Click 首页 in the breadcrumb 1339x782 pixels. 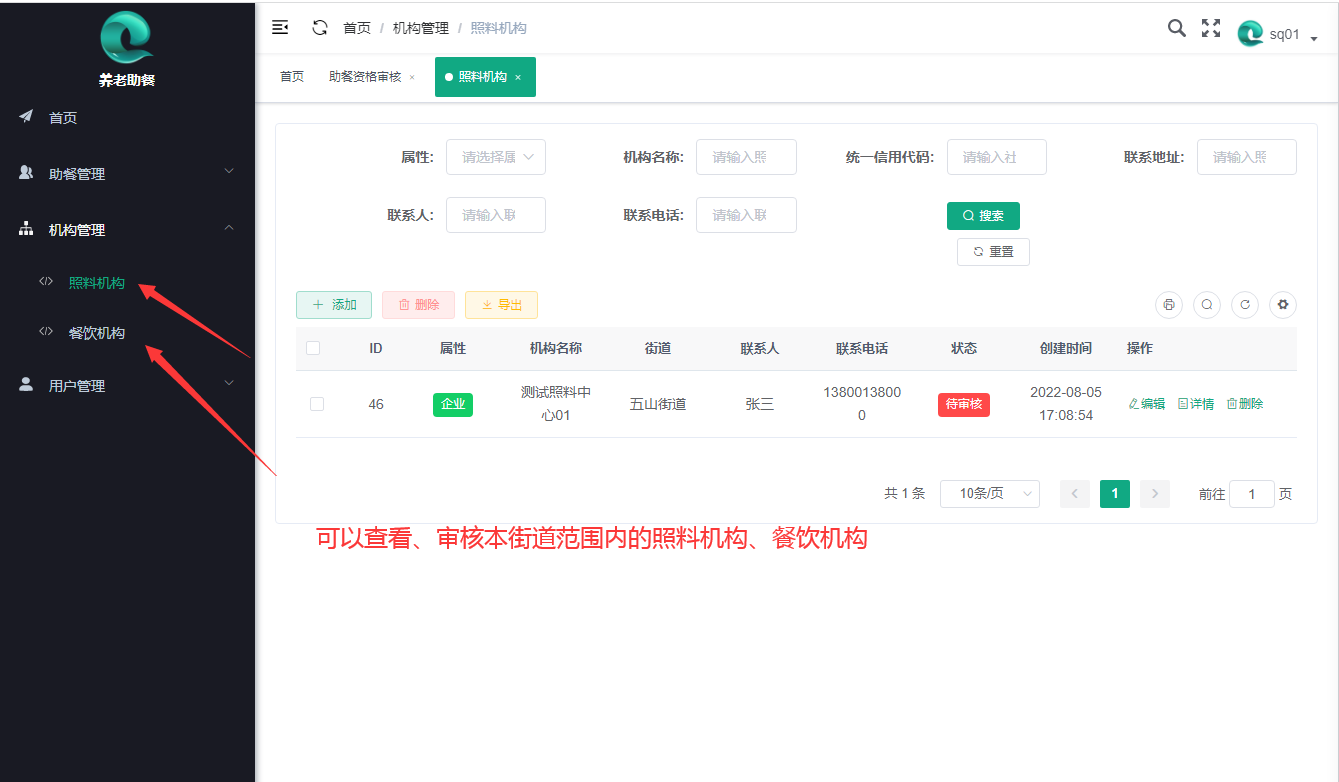357,28
